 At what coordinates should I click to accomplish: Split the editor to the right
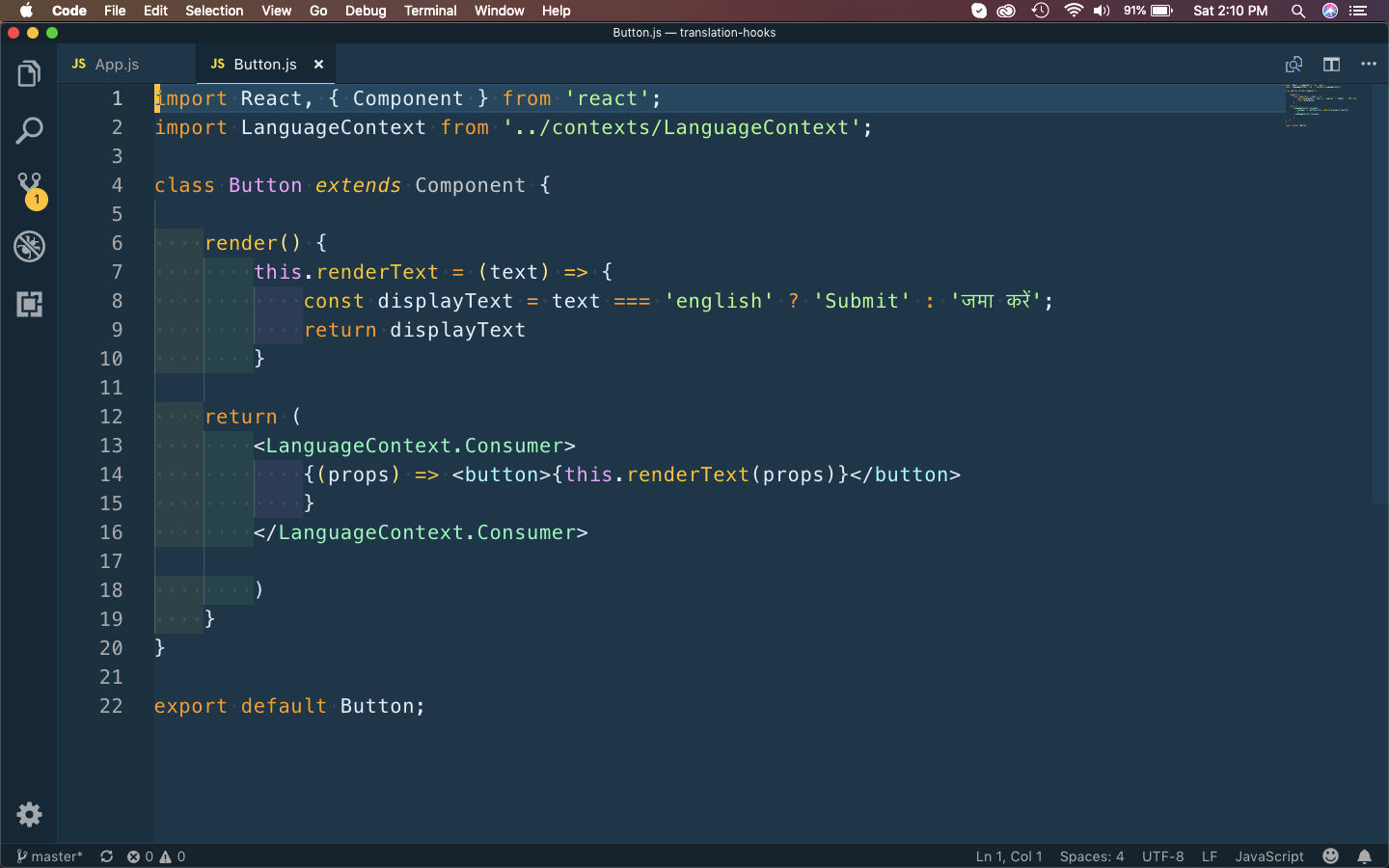[1331, 65]
